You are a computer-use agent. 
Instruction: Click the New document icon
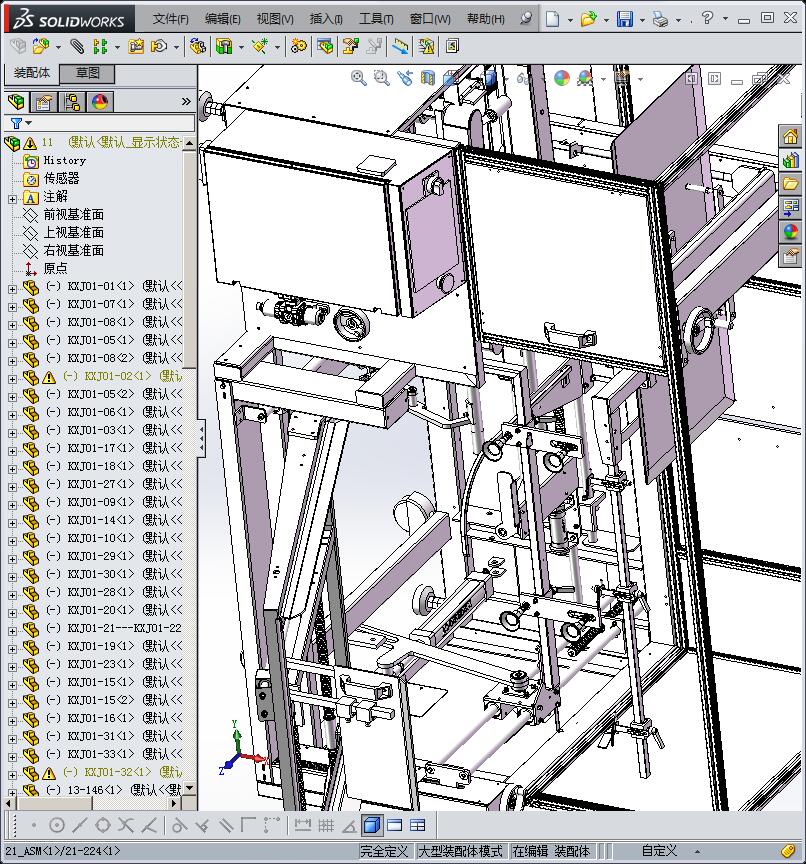(x=553, y=19)
